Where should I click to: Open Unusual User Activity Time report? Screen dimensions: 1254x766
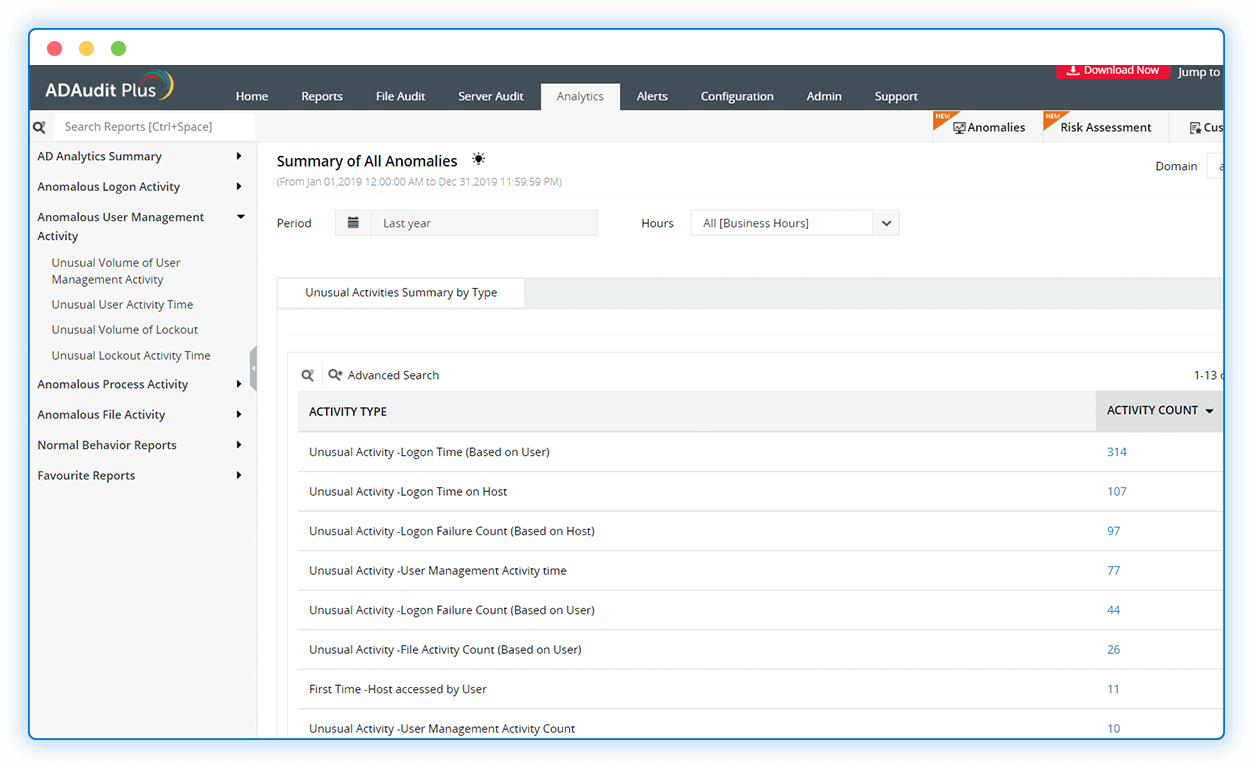coord(122,305)
